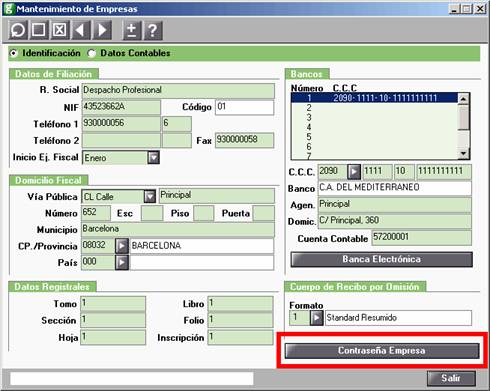
Task: Select bank row 1 with 2090-1111-10-1111111111
Action: tap(374, 98)
